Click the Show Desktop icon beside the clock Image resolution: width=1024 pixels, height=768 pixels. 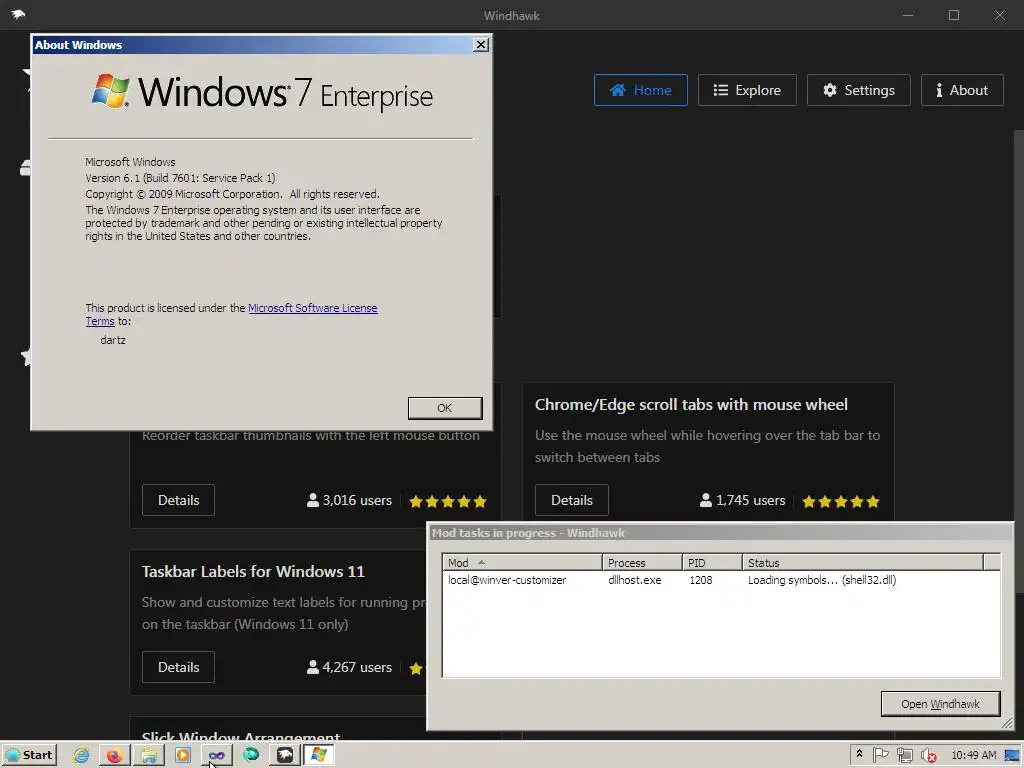tap(1012, 755)
